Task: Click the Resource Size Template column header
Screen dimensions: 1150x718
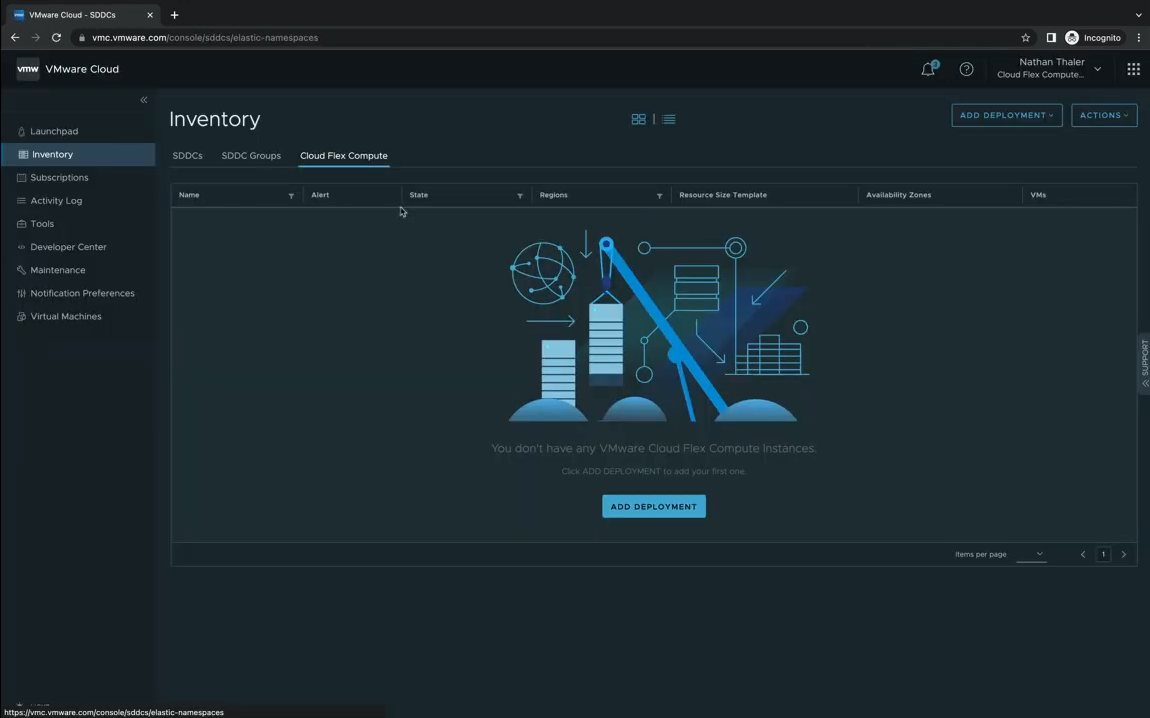Action: tap(723, 195)
